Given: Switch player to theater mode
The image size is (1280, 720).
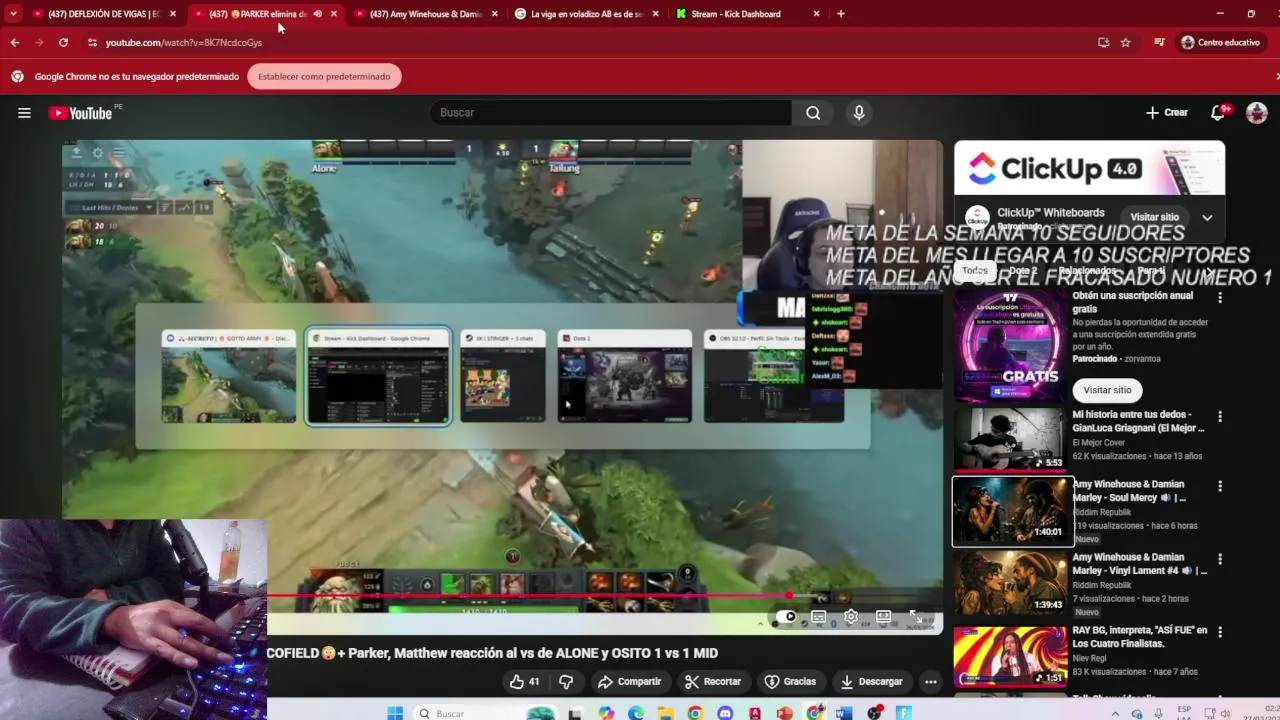Looking at the screenshot, I should (x=883, y=617).
